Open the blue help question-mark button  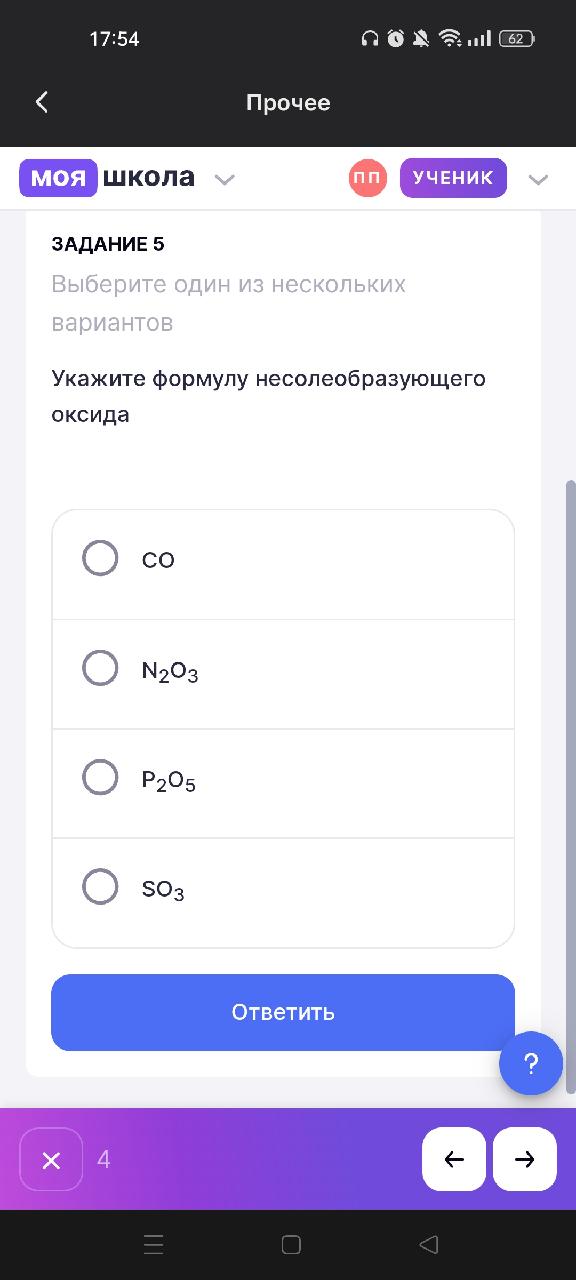(531, 1063)
